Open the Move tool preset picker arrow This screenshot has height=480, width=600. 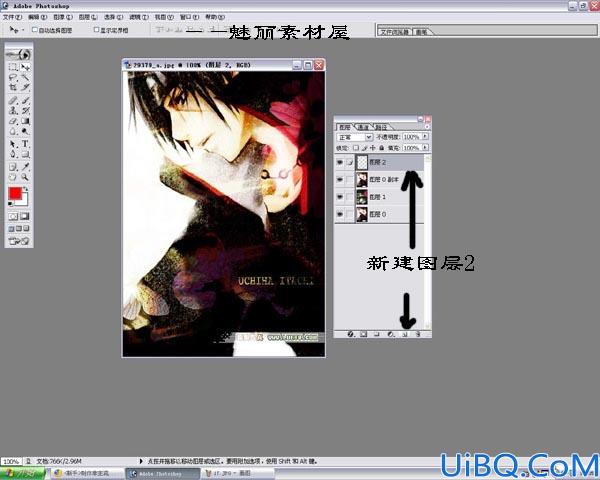click(23, 30)
